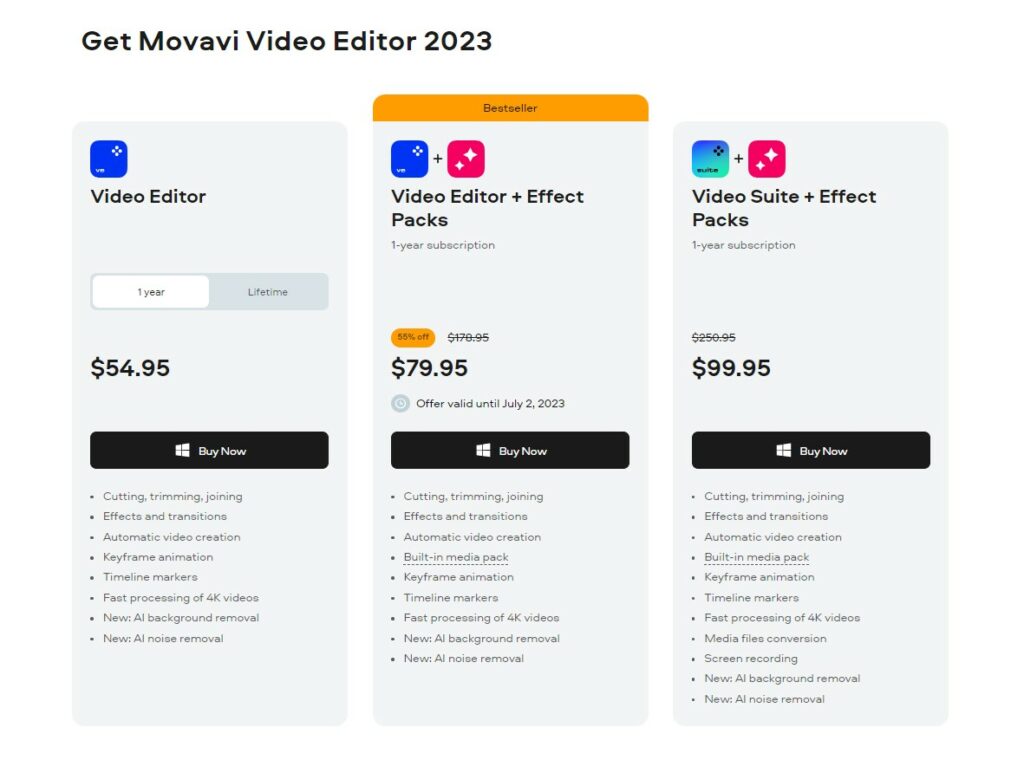Click the clock icon beside offer validity

(x=400, y=404)
